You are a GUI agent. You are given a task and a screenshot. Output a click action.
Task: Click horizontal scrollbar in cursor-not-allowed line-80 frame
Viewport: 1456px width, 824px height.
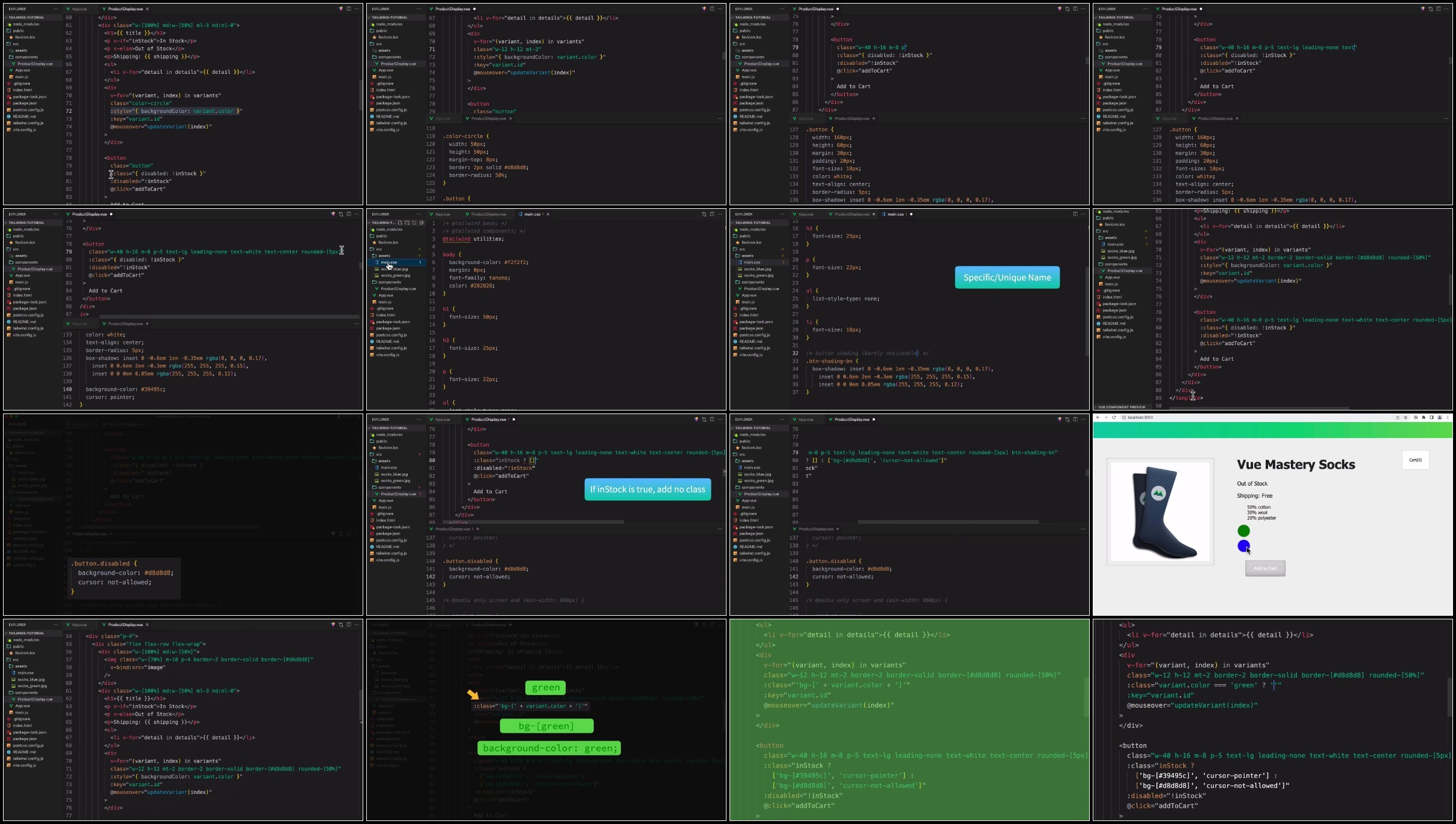click(x=947, y=522)
